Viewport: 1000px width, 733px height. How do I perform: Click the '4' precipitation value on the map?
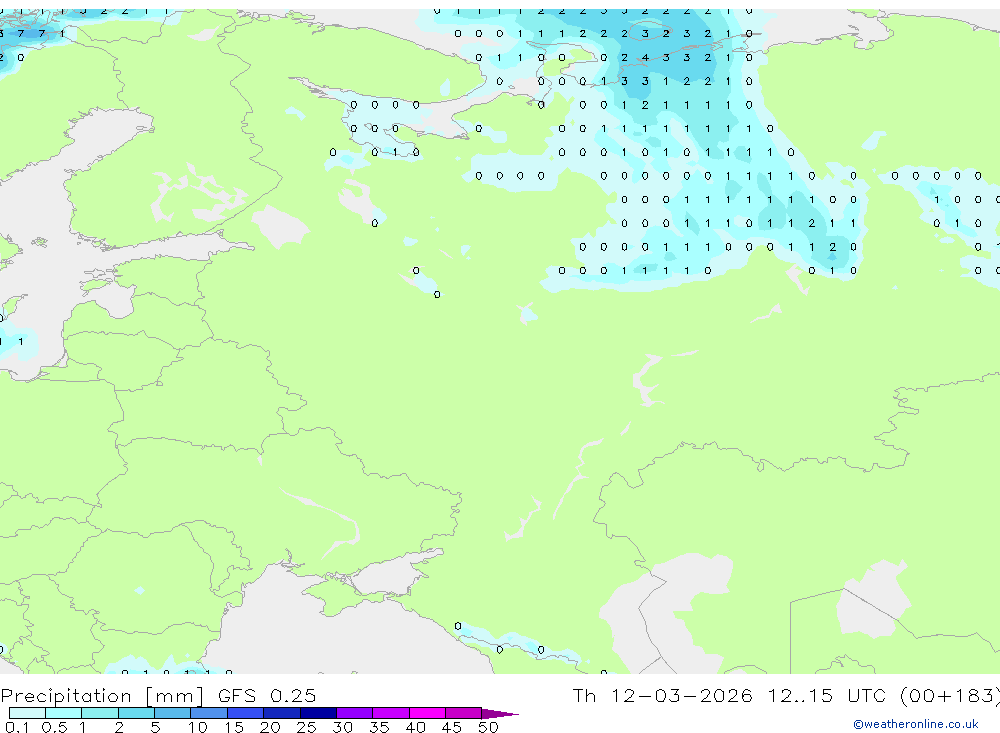645,57
